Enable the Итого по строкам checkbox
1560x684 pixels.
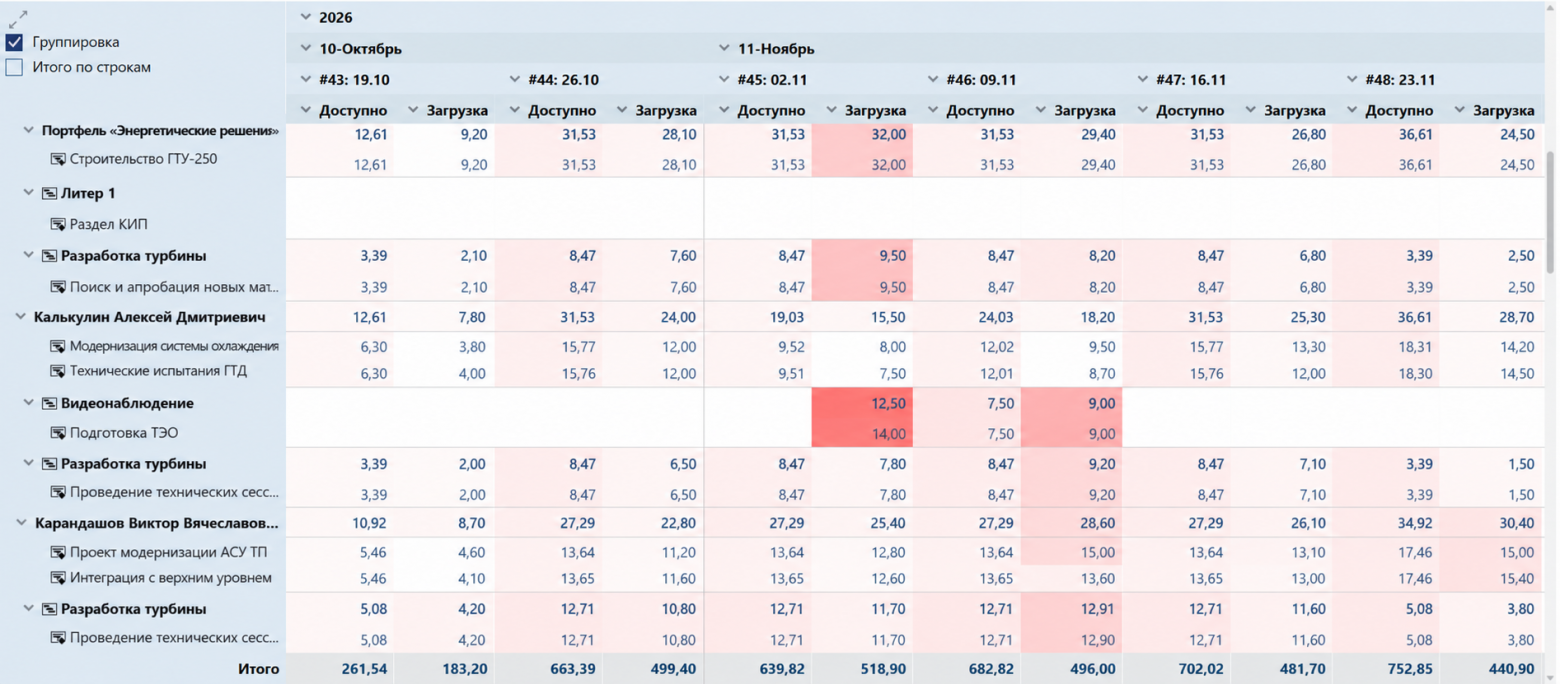(14, 68)
